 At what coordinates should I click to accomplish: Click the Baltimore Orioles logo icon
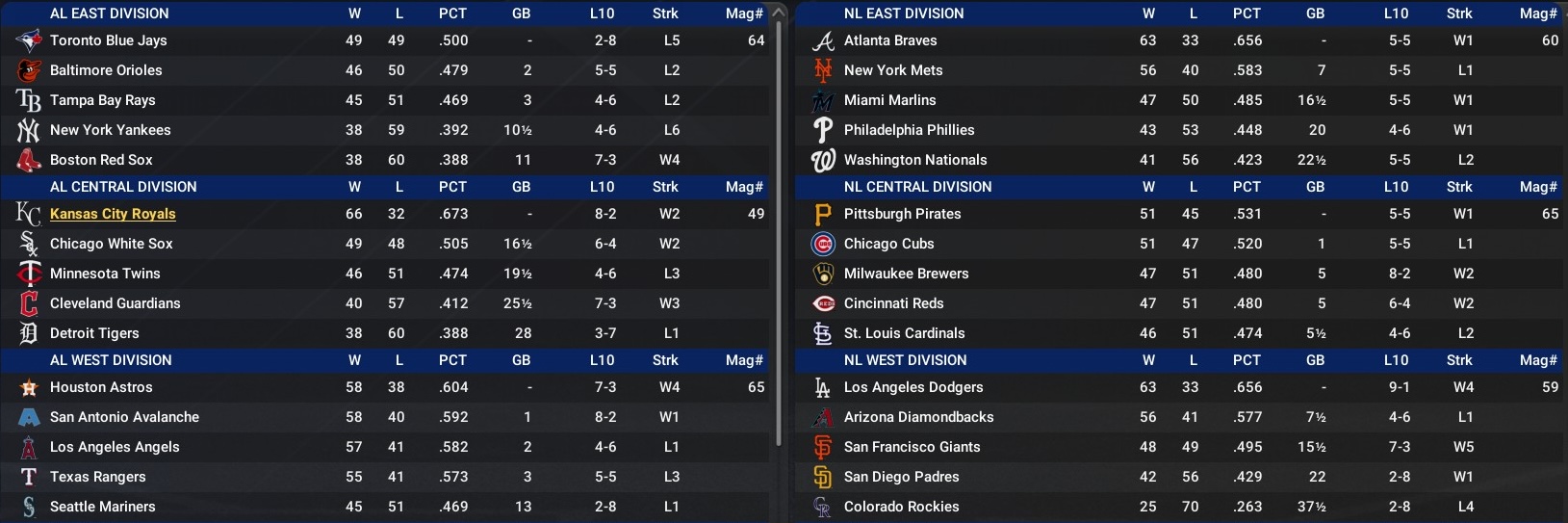pyautogui.click(x=29, y=70)
